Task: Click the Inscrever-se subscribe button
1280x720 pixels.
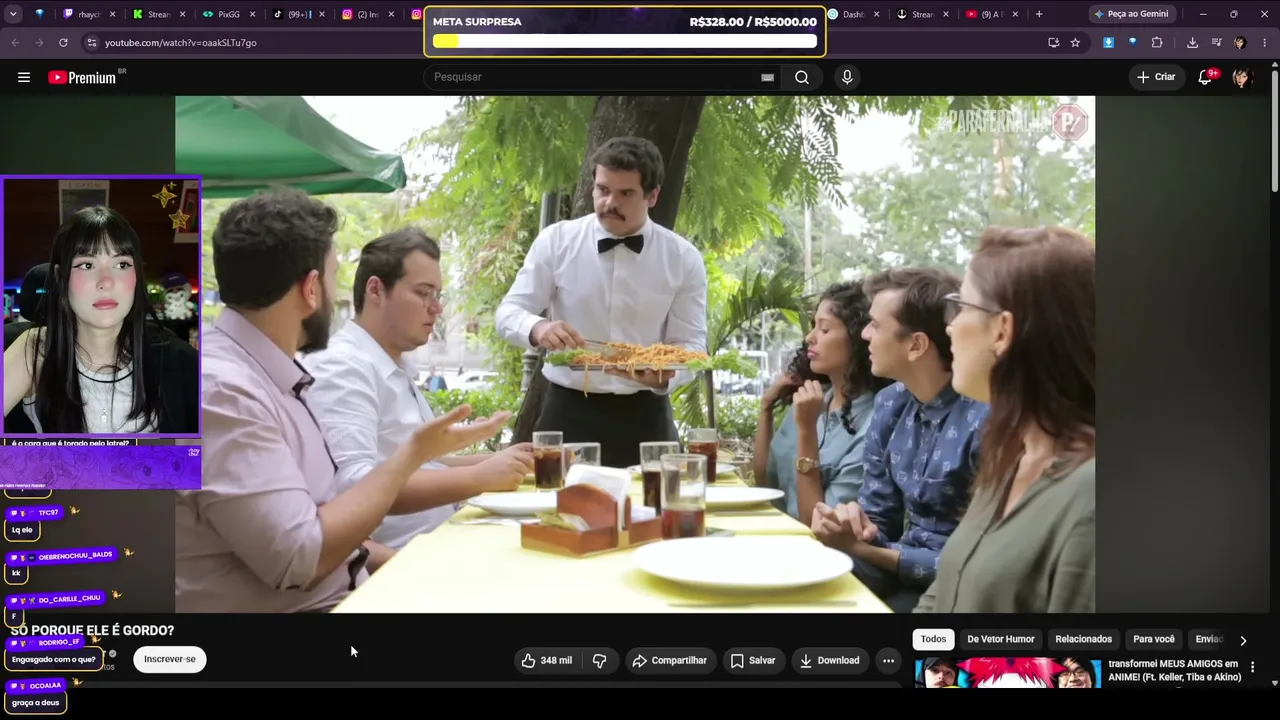Action: coord(170,659)
